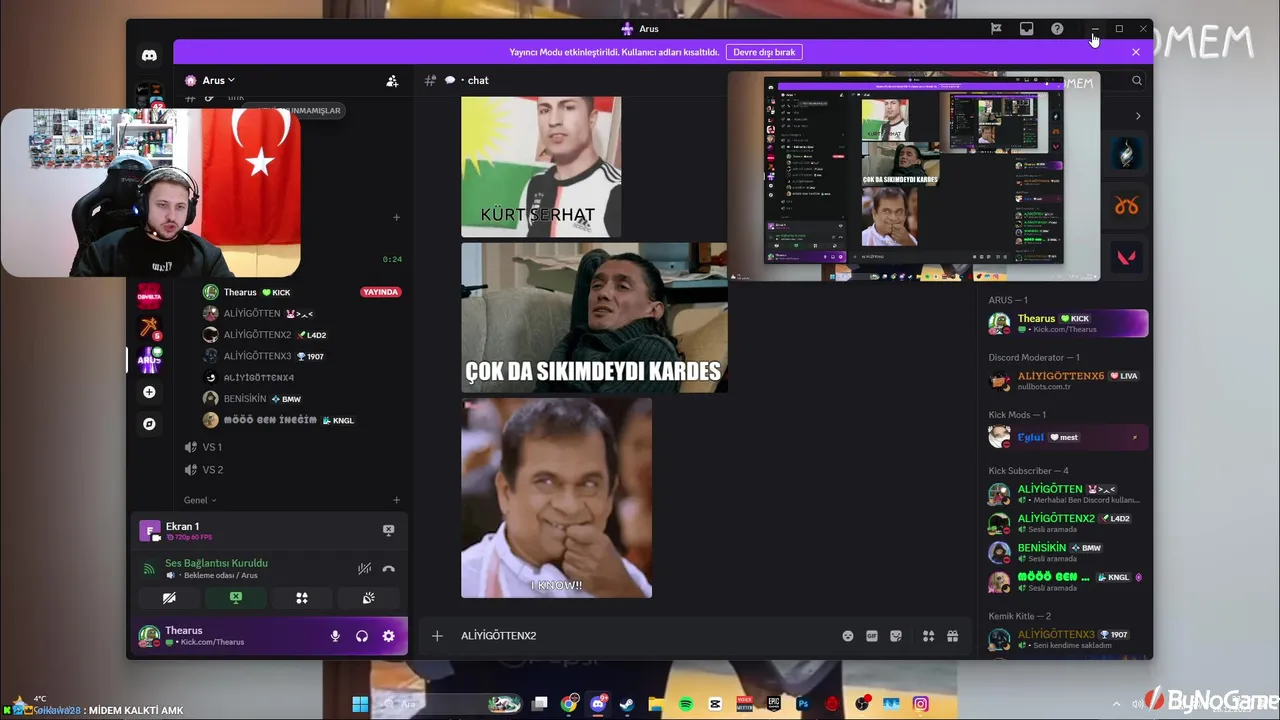The height and width of the screenshot is (720, 1280).
Task: Open the I KNOW!! GIF
Action: click(556, 498)
